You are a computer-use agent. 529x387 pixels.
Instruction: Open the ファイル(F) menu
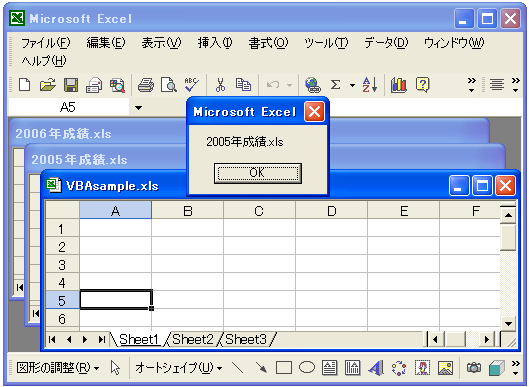[x=46, y=43]
